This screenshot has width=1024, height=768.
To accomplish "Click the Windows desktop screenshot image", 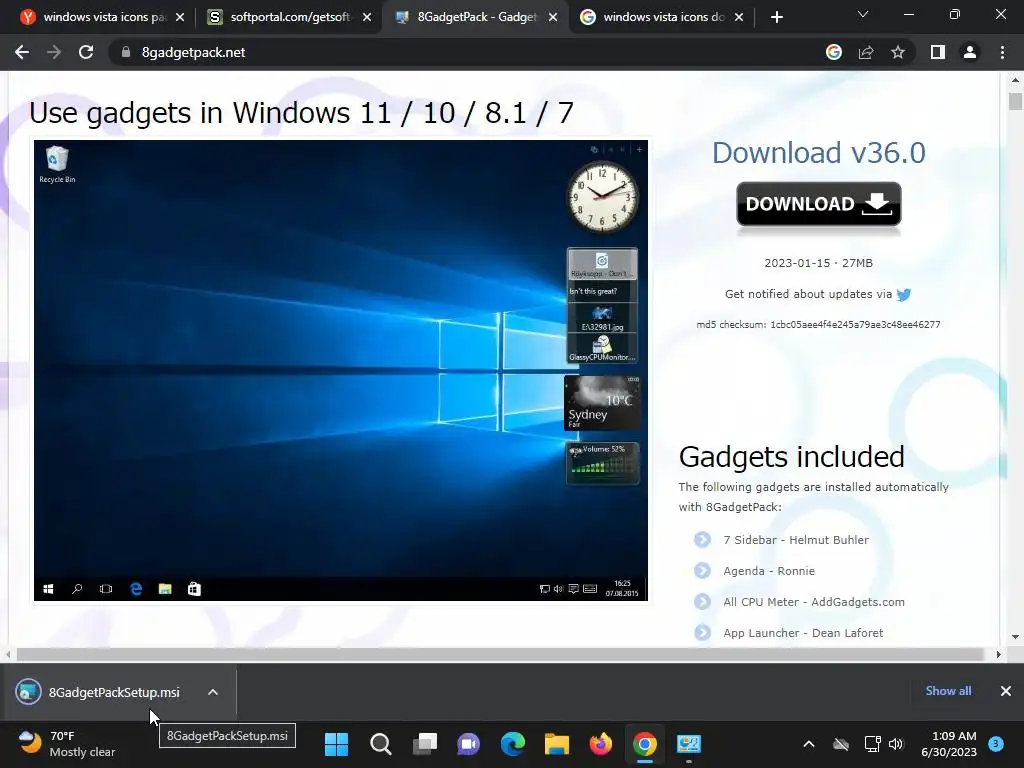I will 341,370.
